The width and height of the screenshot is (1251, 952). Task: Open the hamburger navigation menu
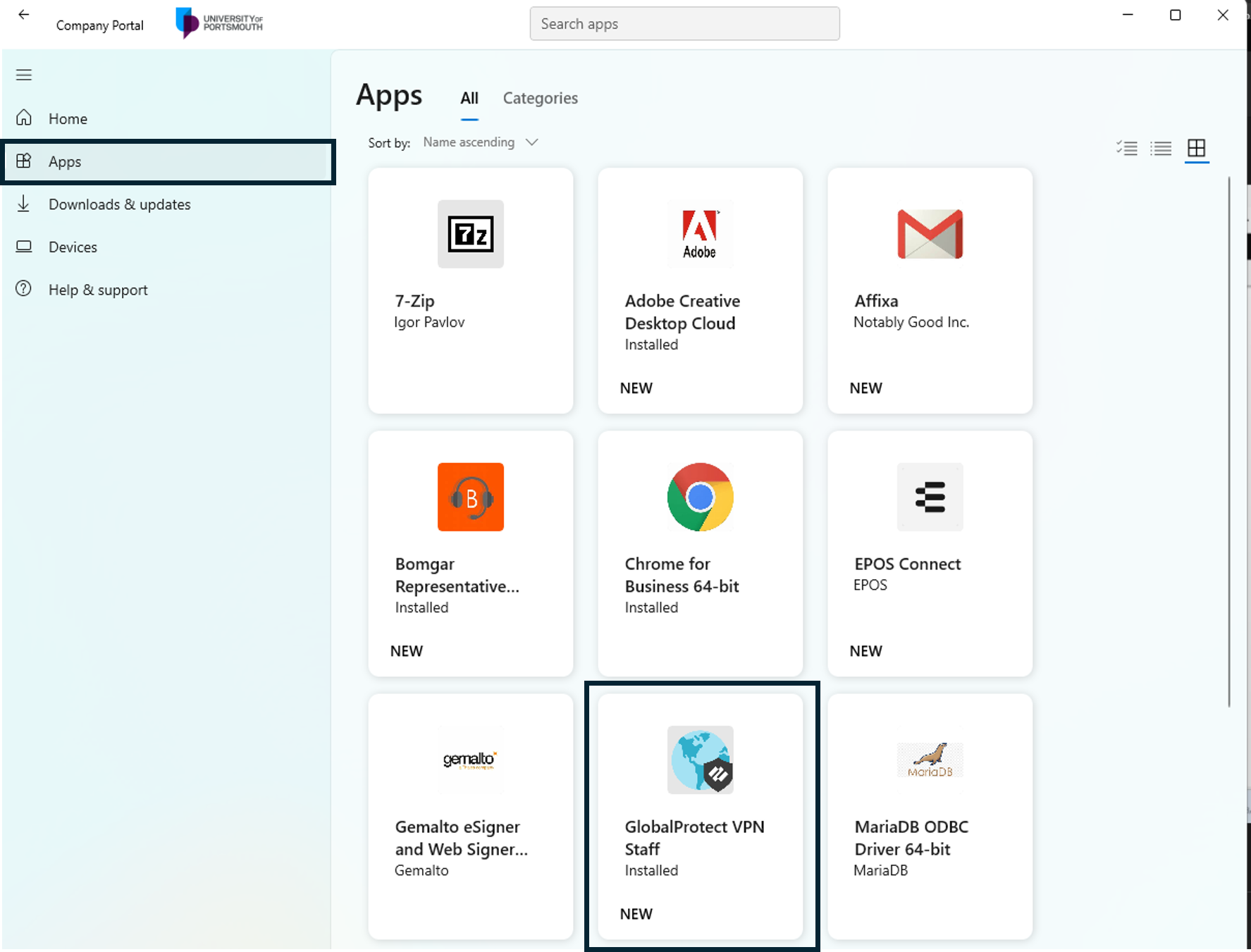tap(24, 75)
